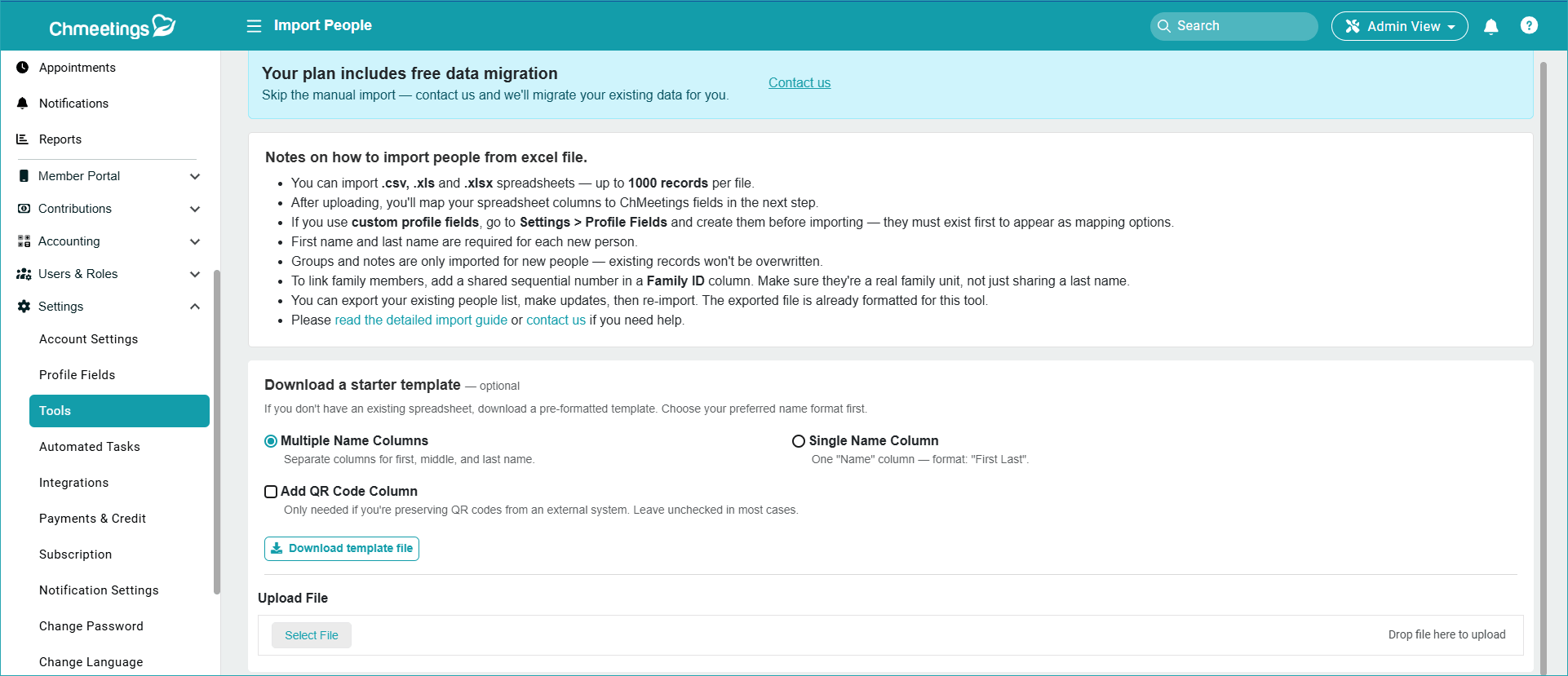Toggle the hamburger menu icon
Image resolution: width=1568 pixels, height=676 pixels.
click(255, 26)
